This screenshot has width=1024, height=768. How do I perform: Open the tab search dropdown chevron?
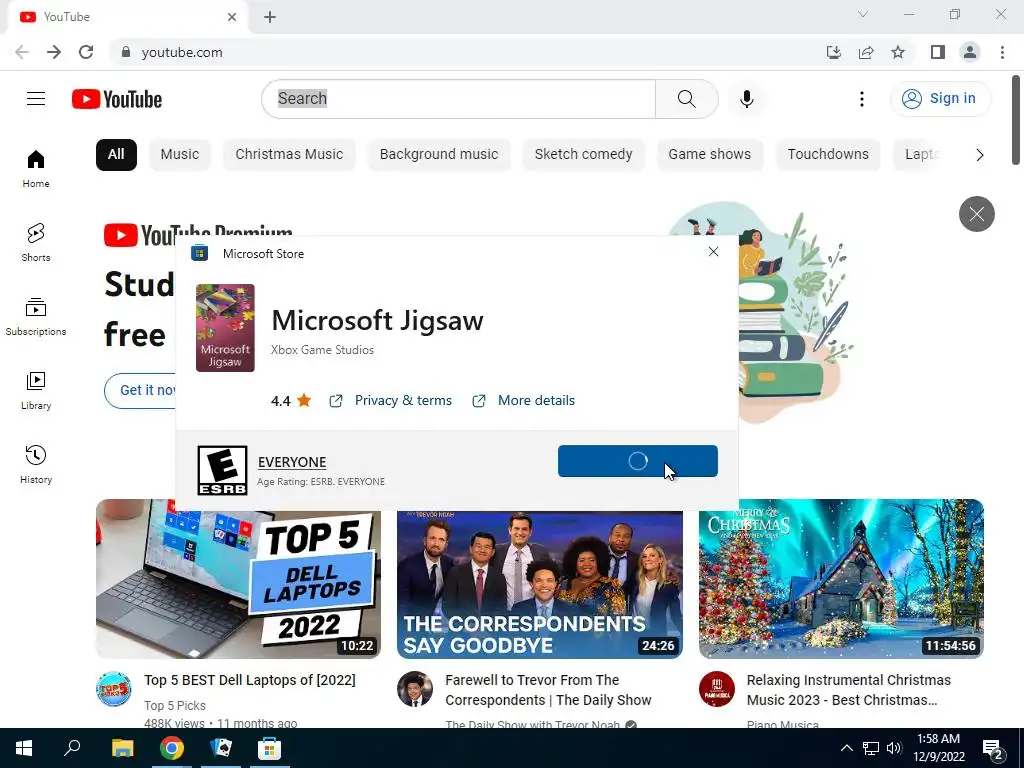pos(863,14)
